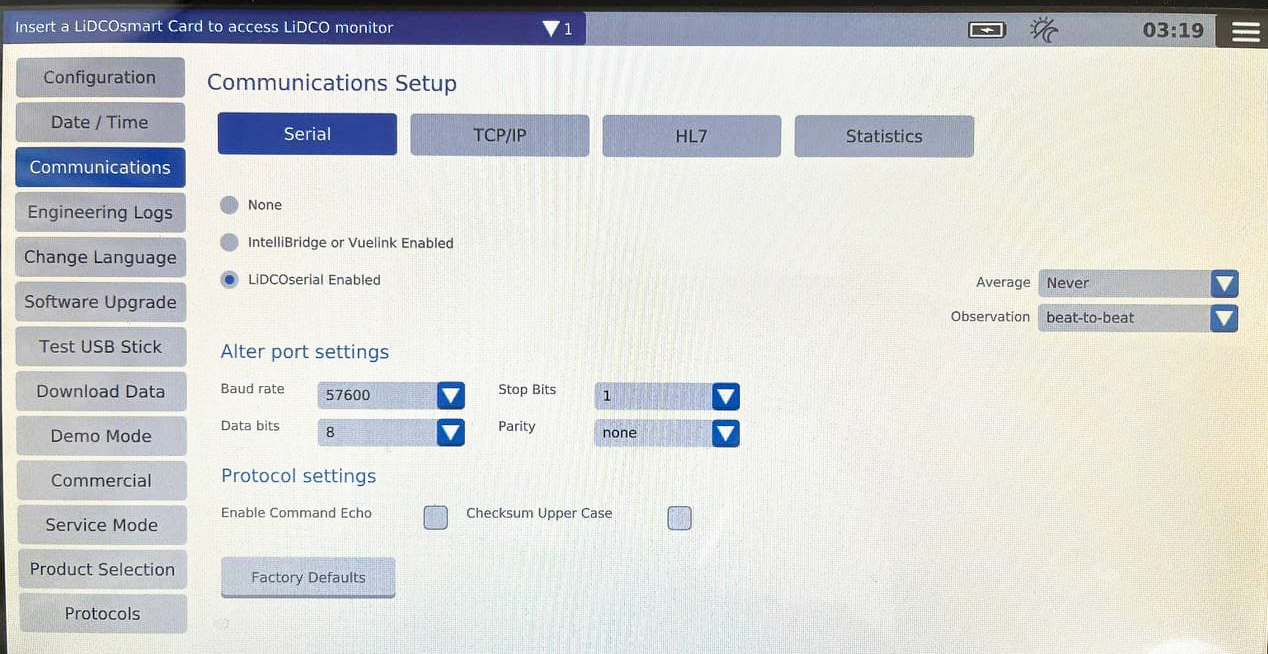The width and height of the screenshot is (1268, 654).
Task: Tap the screen brightness icon
Action: (1043, 30)
